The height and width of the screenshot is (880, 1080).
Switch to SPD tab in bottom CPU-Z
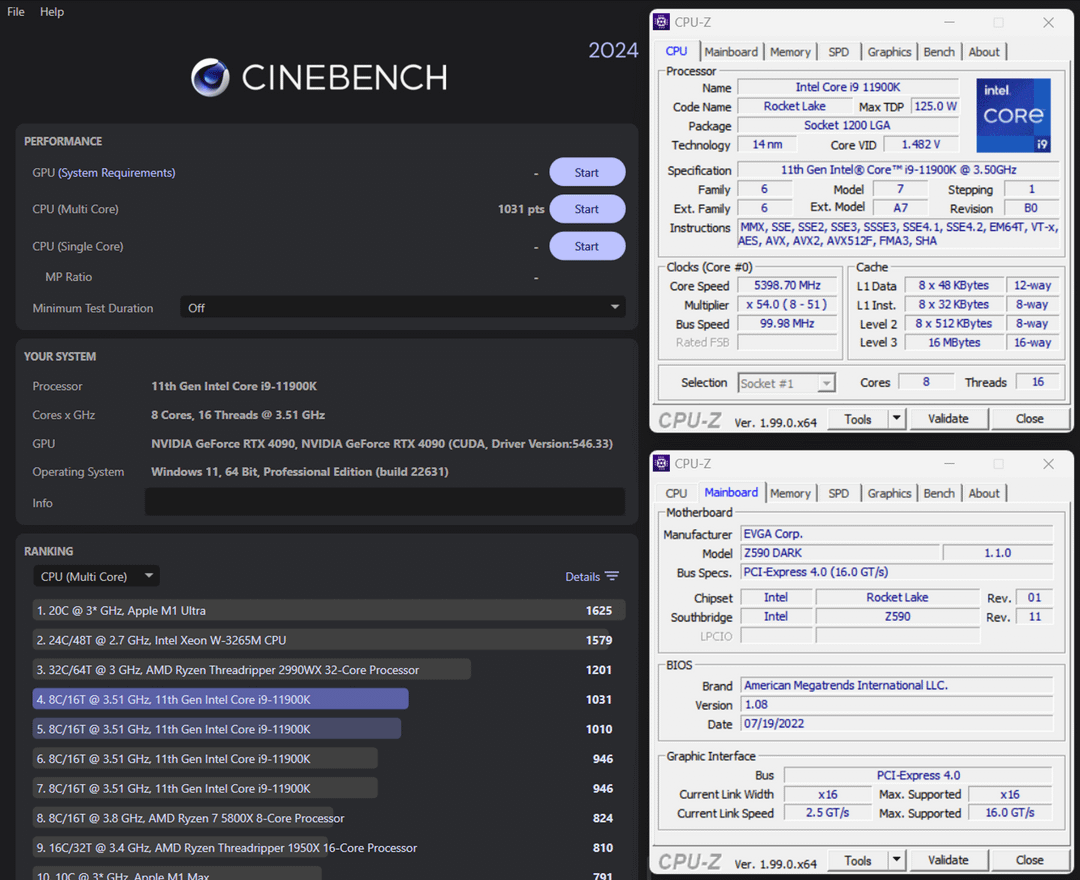point(838,494)
